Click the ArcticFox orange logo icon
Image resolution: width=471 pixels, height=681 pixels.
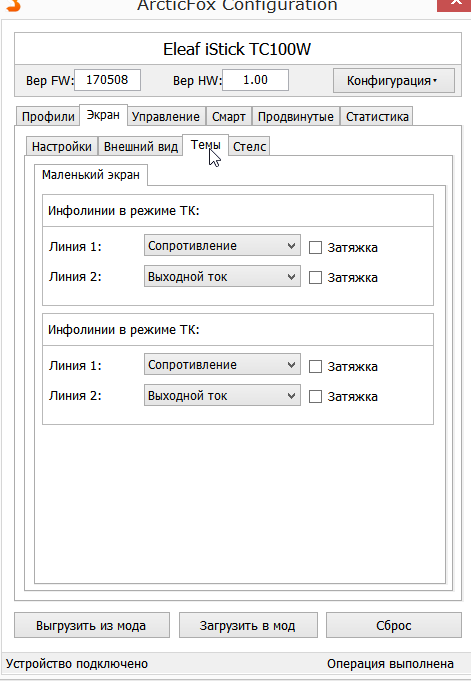tap(14, 4)
